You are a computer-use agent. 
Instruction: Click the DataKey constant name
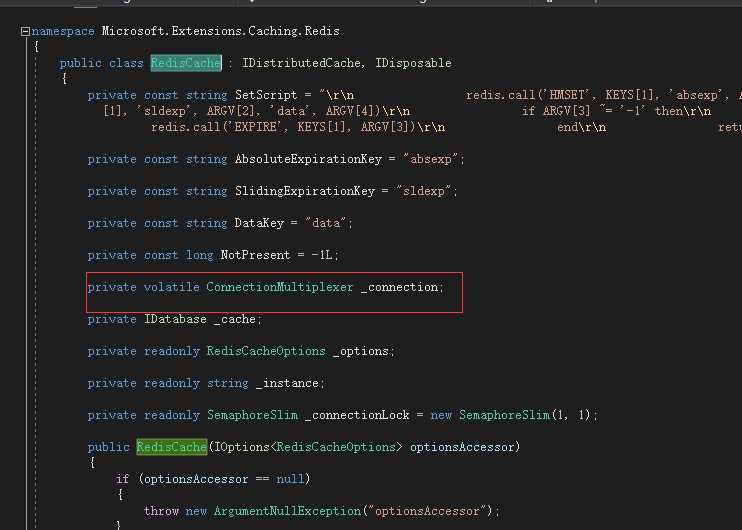click(x=259, y=223)
